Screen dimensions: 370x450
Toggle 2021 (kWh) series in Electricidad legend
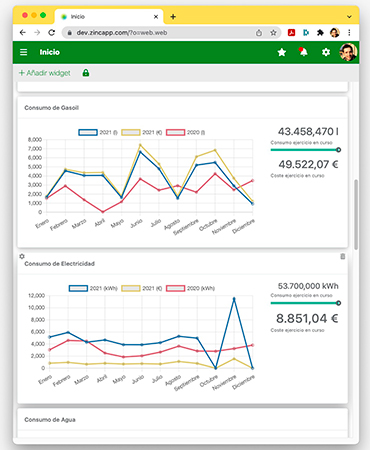point(93,288)
